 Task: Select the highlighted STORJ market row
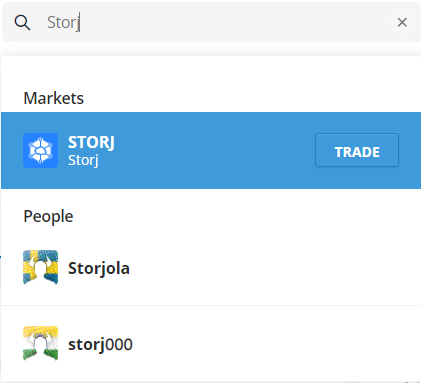pyautogui.click(x=211, y=150)
